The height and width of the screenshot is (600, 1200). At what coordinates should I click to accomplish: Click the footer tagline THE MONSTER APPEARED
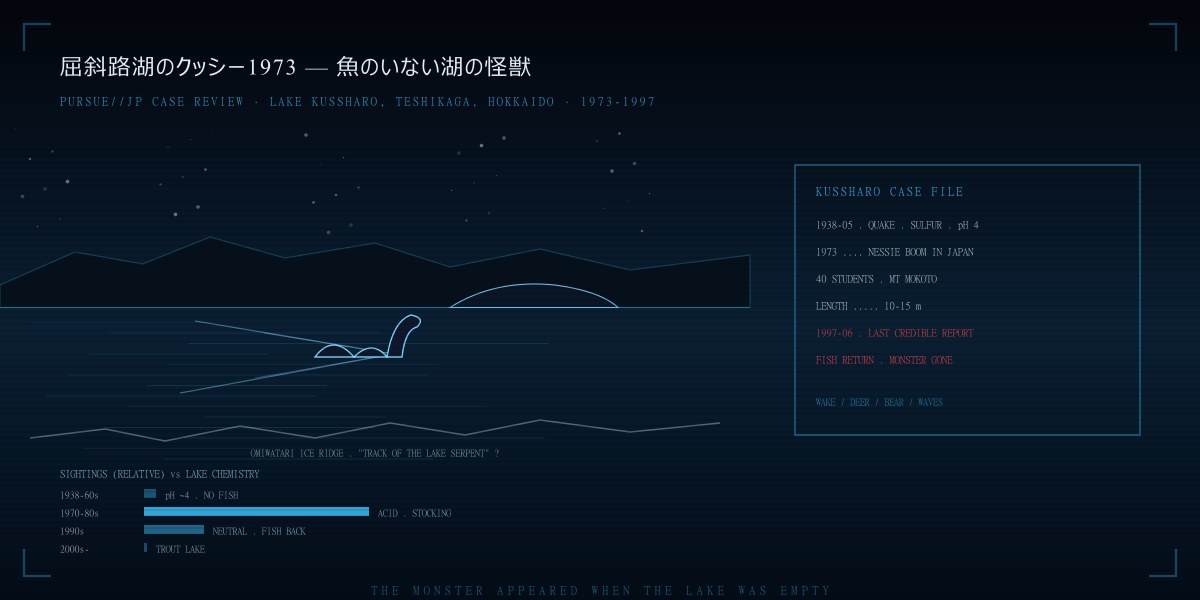click(600, 591)
